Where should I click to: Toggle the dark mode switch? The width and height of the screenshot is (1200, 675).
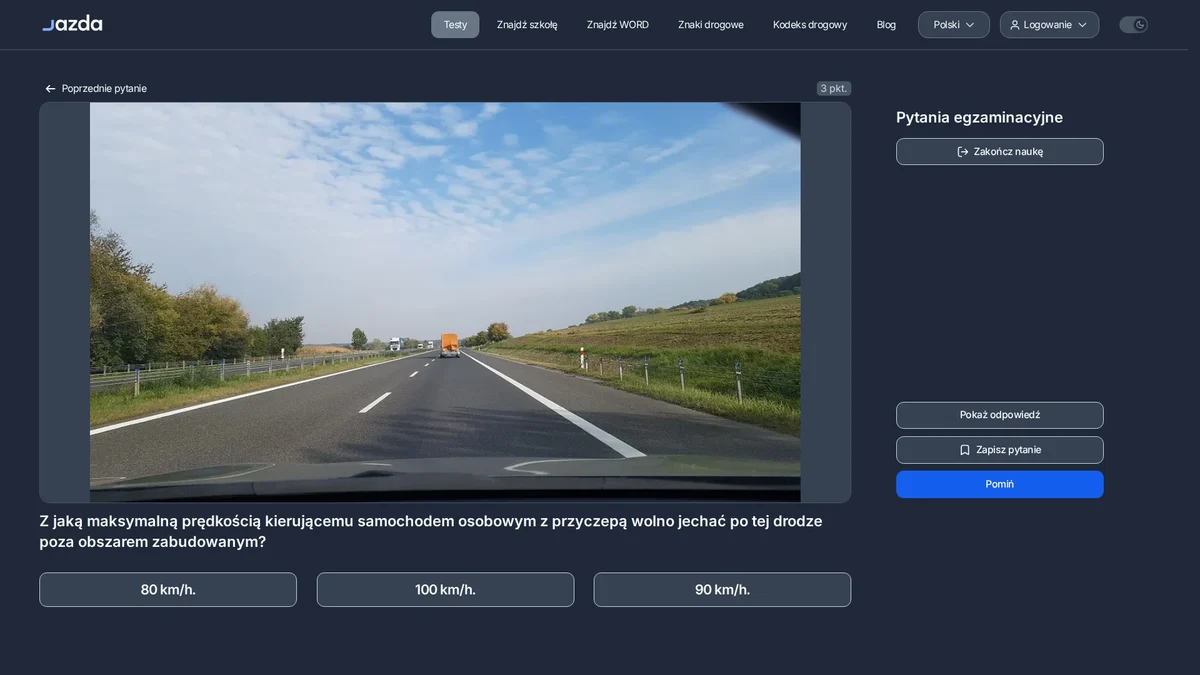point(1133,25)
